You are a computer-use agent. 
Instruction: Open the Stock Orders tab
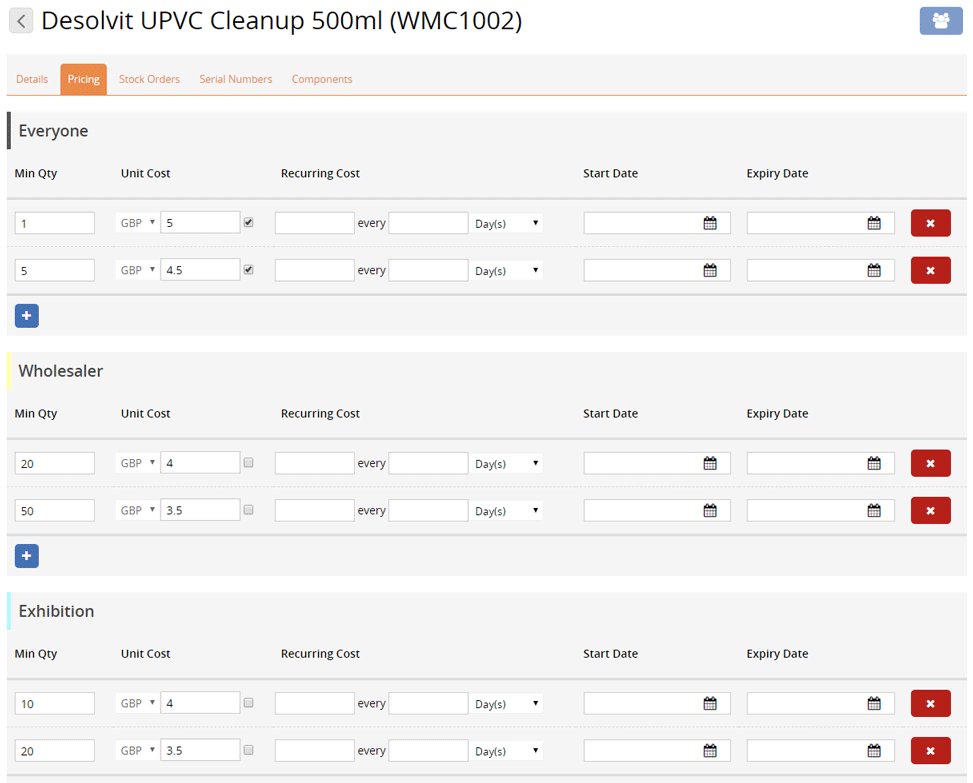pyautogui.click(x=150, y=79)
